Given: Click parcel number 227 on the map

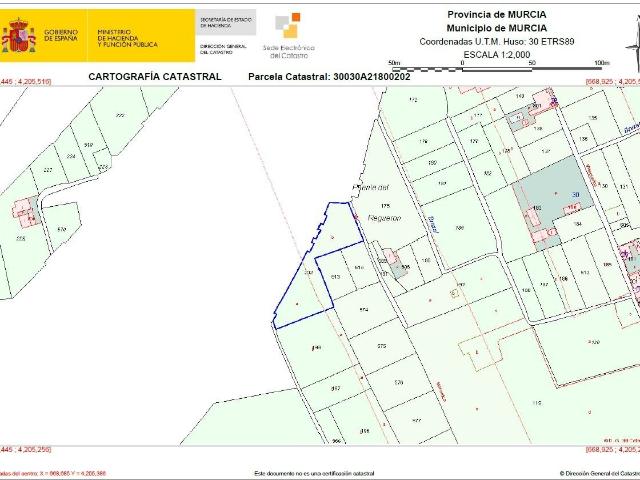Looking at the screenshot, I should [x=48, y=170].
